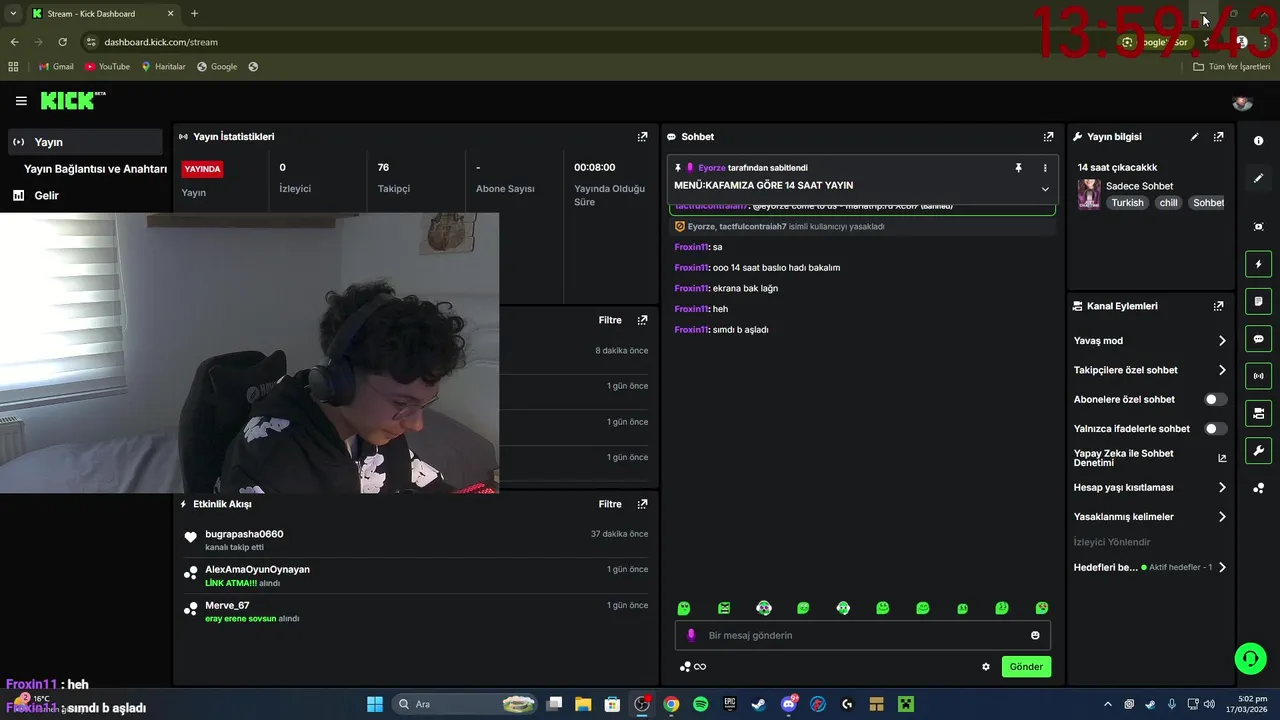This screenshot has height=720, width=1280.
Task: Collapse the pinned message with its chevron
Action: [x=1045, y=189]
